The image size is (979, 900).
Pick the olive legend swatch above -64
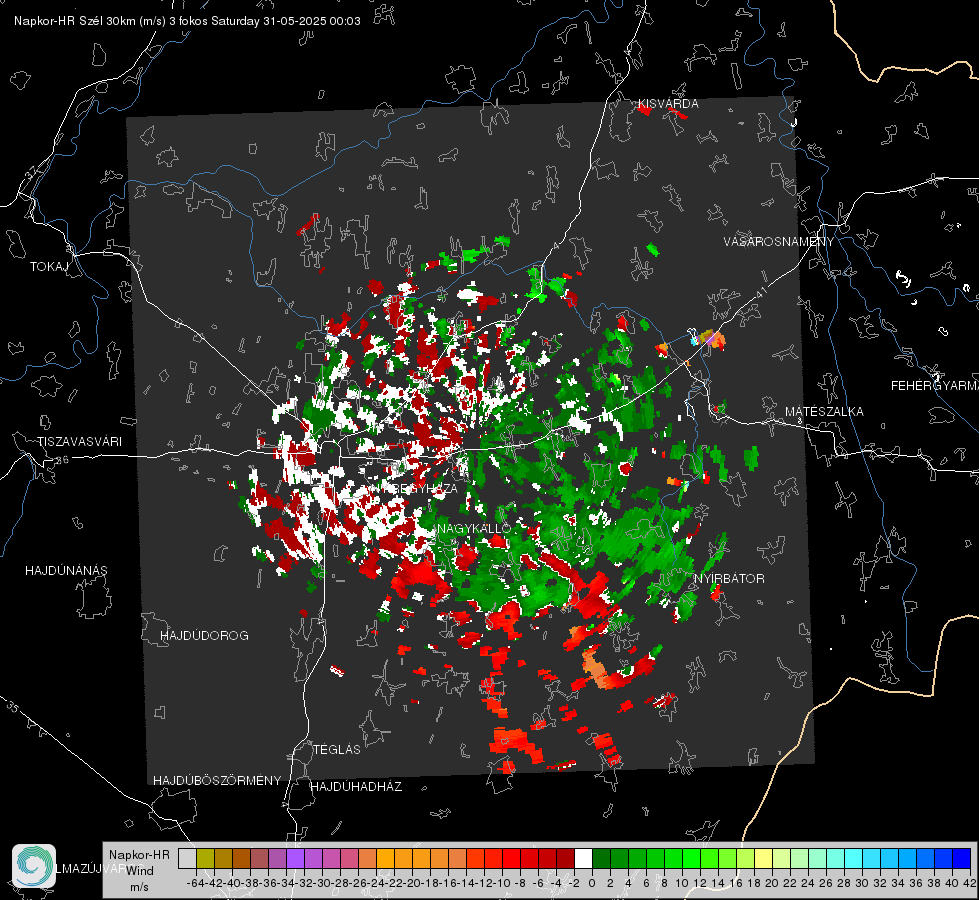205,859
